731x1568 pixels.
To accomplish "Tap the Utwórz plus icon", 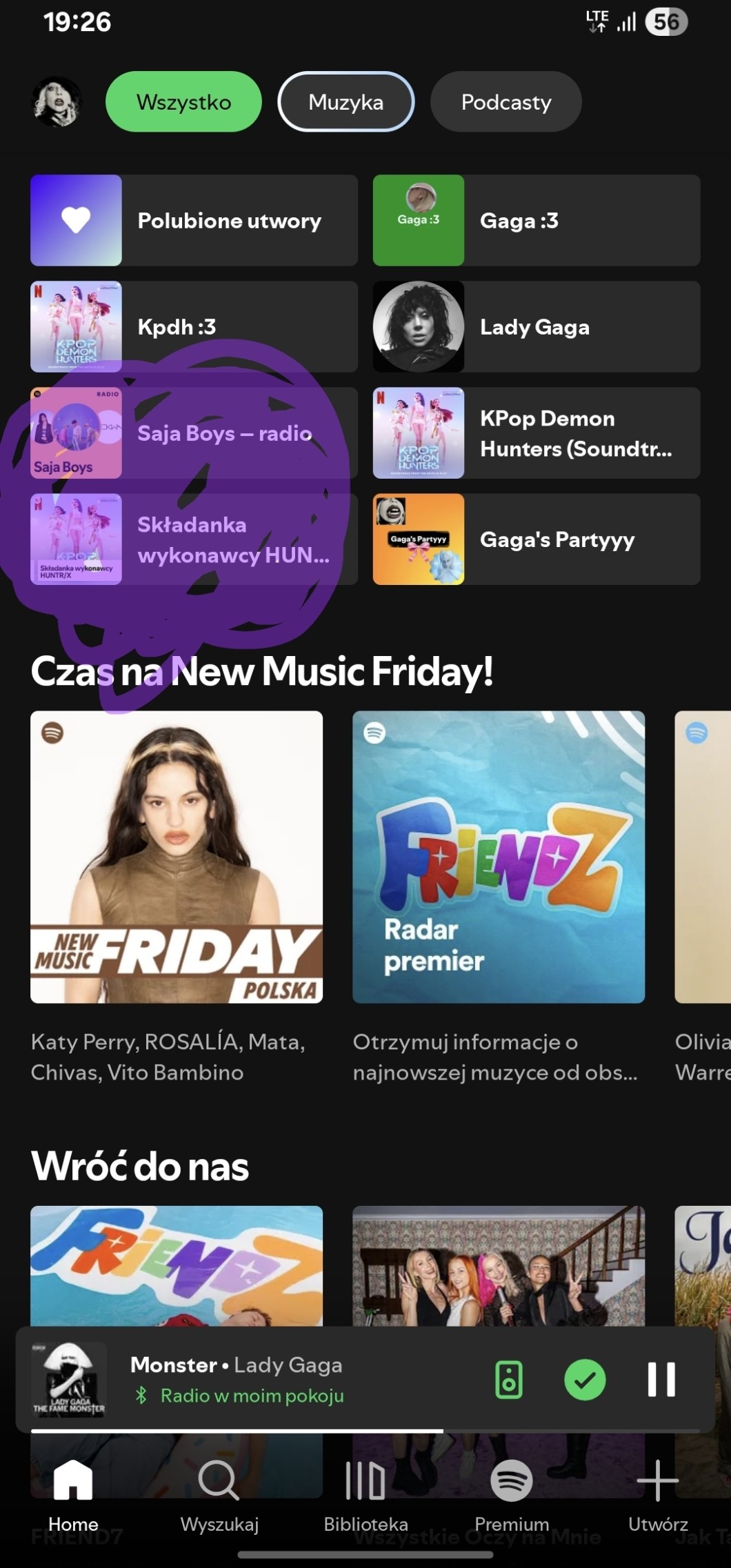I will 657,1480.
